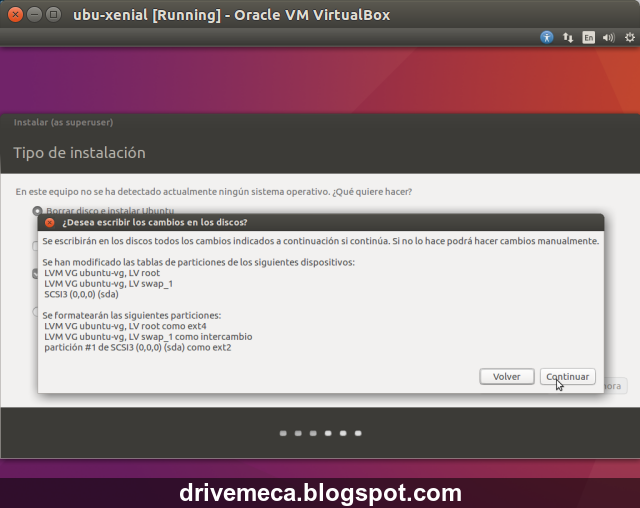Open the accessibility menu icon
The height and width of the screenshot is (508, 640).
tap(547, 38)
